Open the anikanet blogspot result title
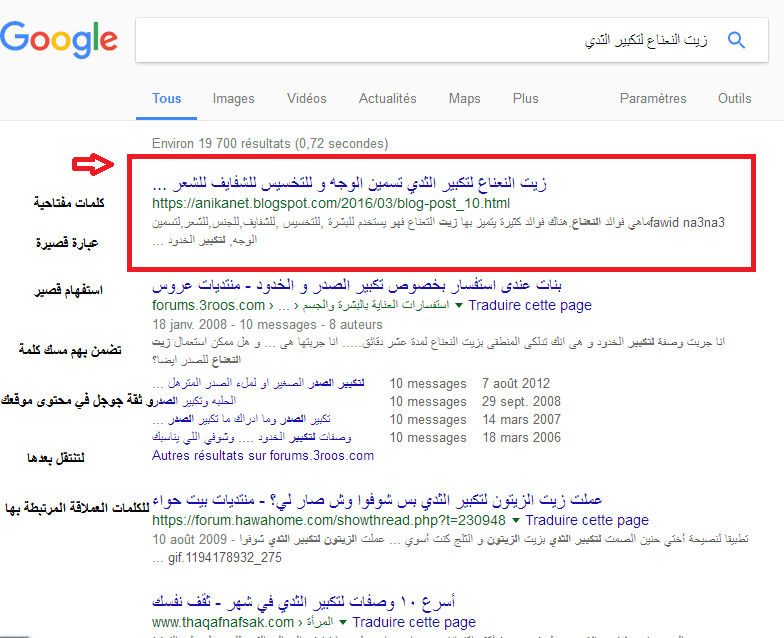 point(349,183)
